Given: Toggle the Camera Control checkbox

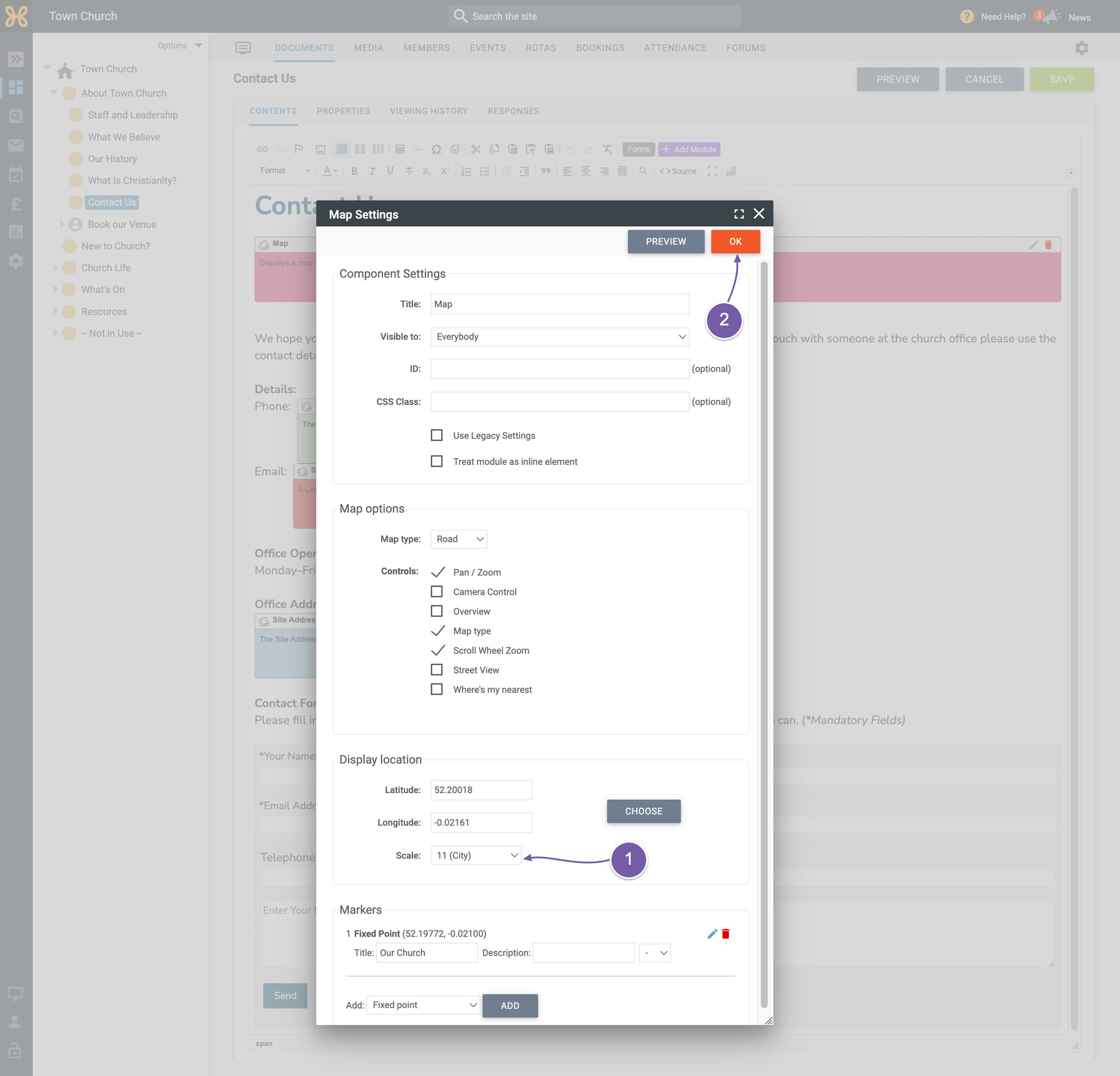Looking at the screenshot, I should (437, 591).
